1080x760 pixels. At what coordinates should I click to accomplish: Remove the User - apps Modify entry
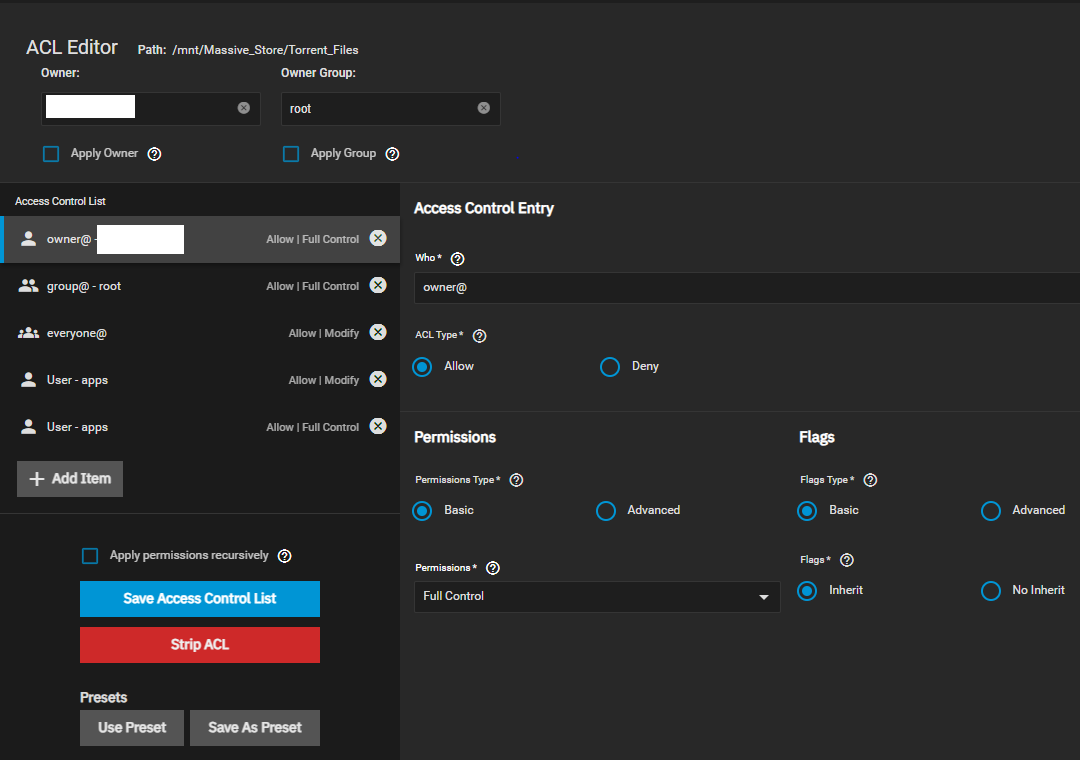coord(378,379)
